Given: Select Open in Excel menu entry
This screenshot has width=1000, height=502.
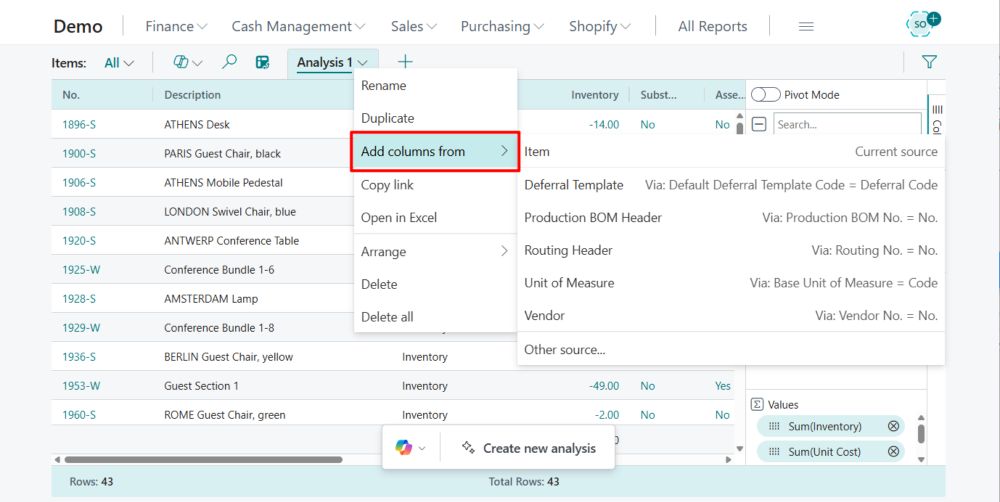Looking at the screenshot, I should coord(435,218).
